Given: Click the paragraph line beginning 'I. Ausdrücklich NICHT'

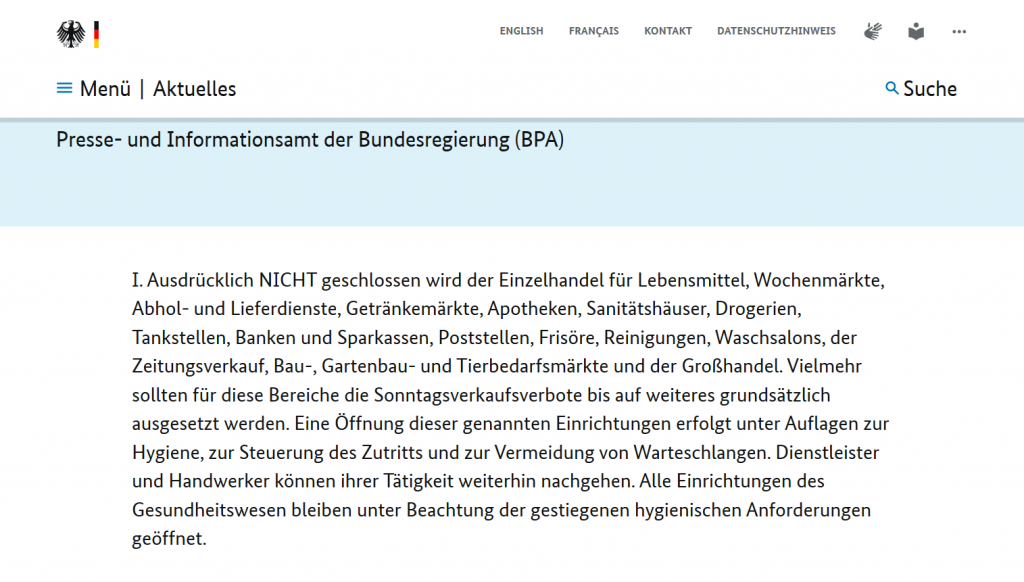Looking at the screenshot, I should coord(508,280).
